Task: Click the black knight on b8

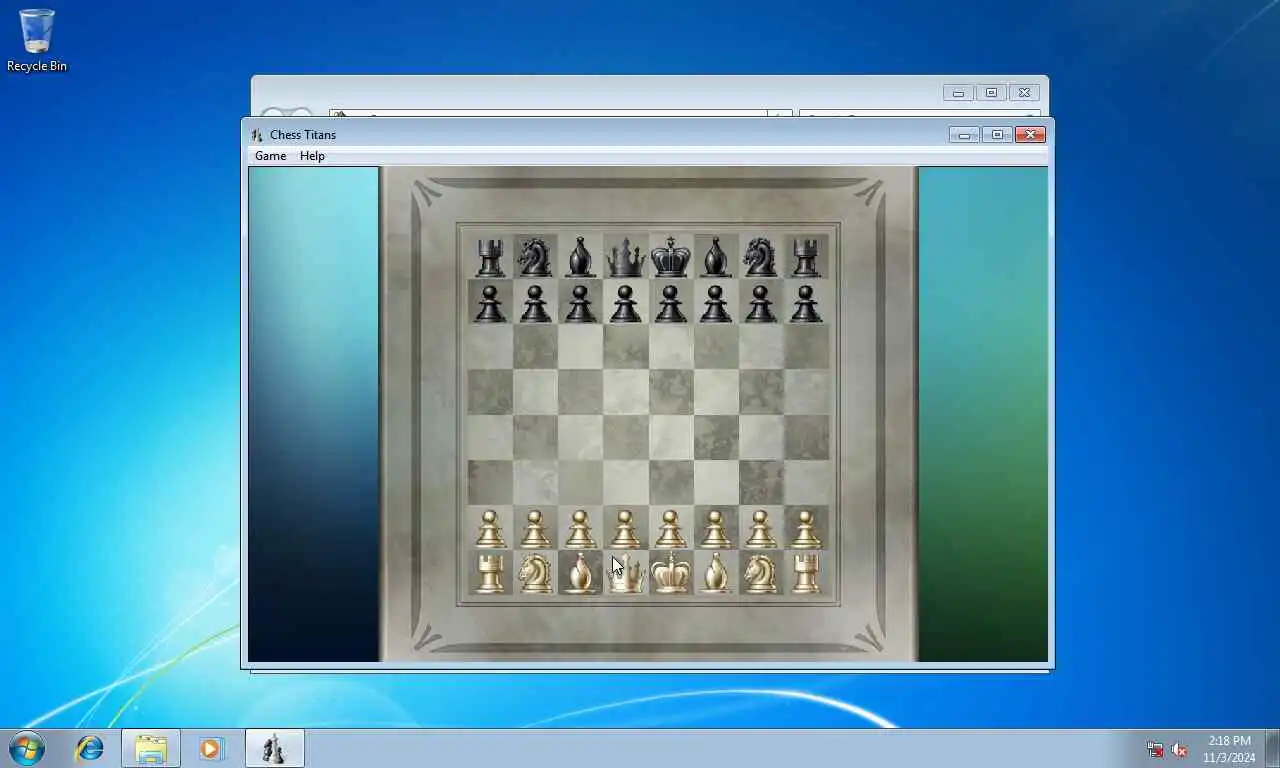Action: tap(535, 257)
